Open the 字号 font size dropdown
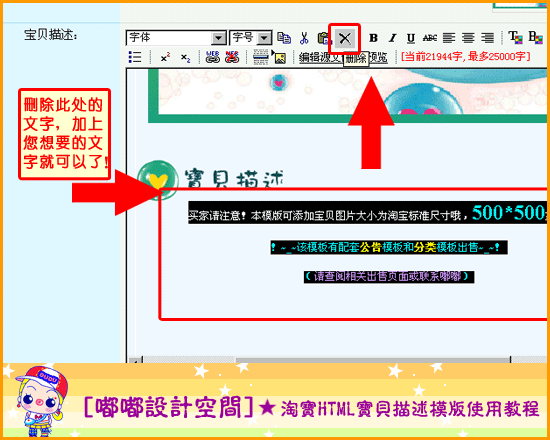This screenshot has width=550, height=440. 251,38
